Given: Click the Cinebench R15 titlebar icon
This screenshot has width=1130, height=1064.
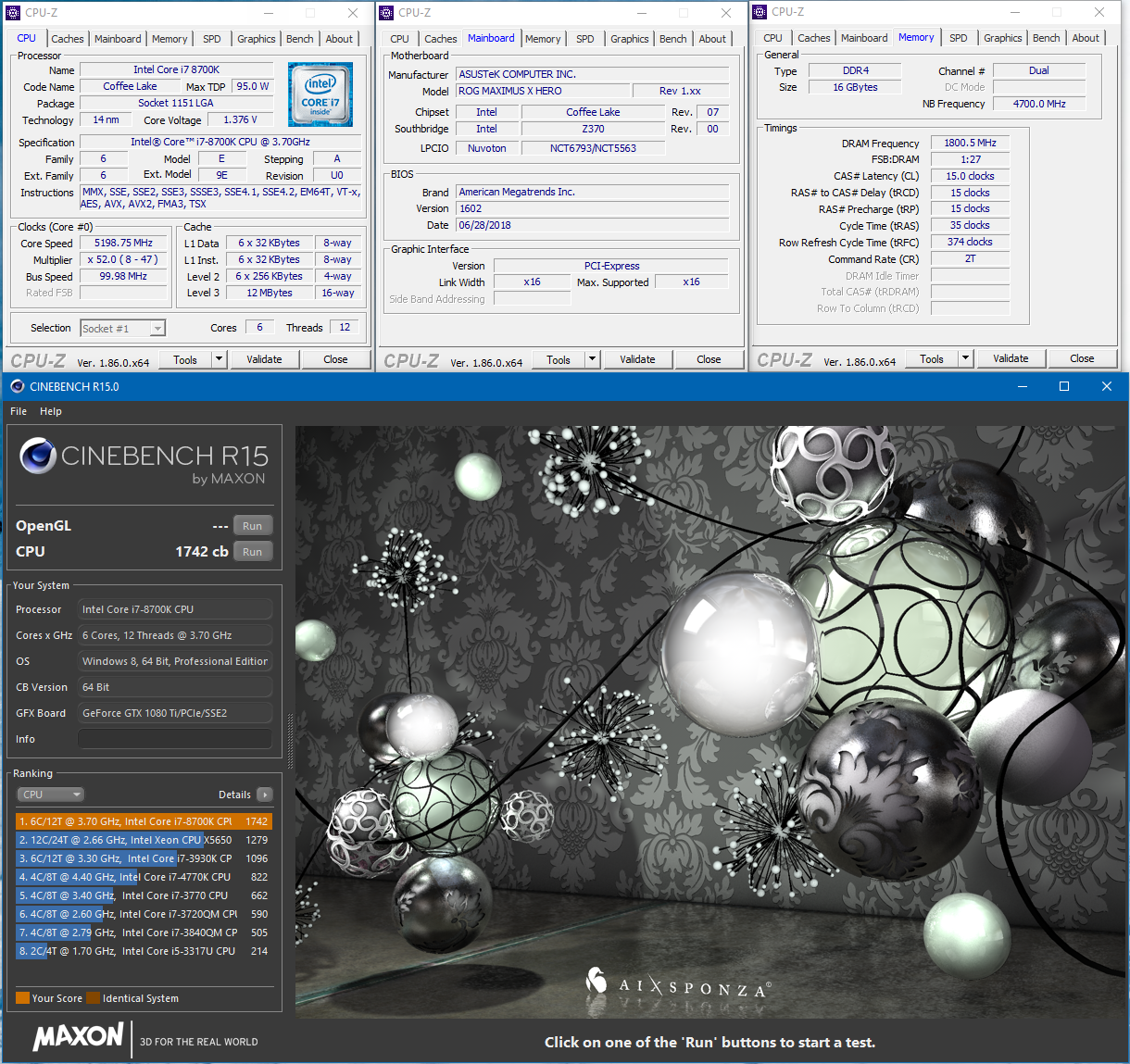Looking at the screenshot, I should tap(17, 386).
